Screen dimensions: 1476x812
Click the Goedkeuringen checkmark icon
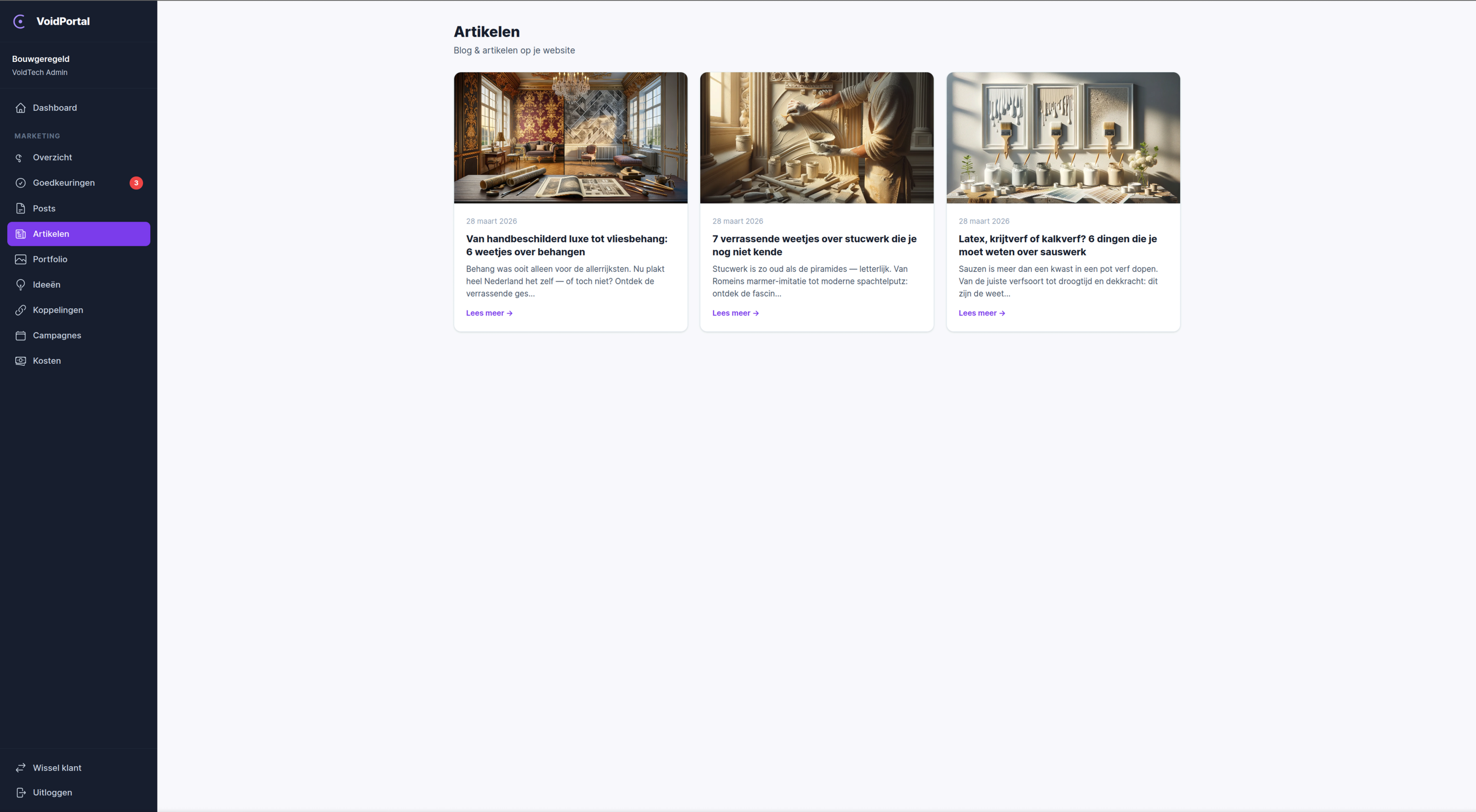[20, 182]
